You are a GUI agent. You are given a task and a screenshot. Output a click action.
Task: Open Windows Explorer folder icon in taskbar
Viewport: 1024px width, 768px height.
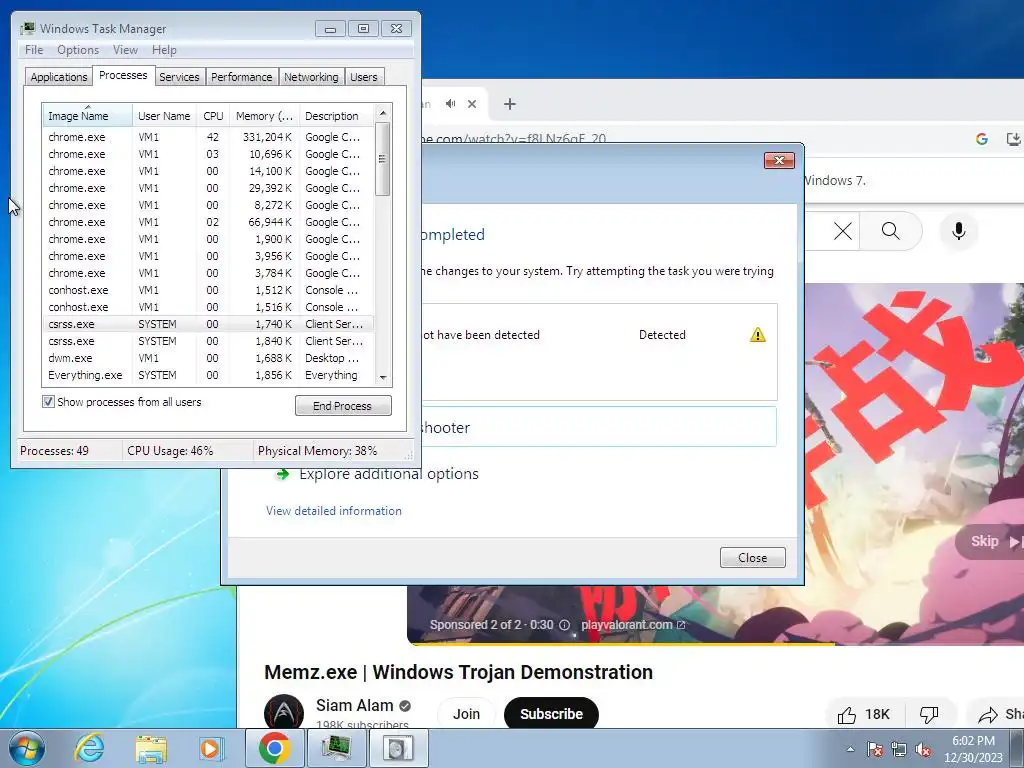coord(151,749)
